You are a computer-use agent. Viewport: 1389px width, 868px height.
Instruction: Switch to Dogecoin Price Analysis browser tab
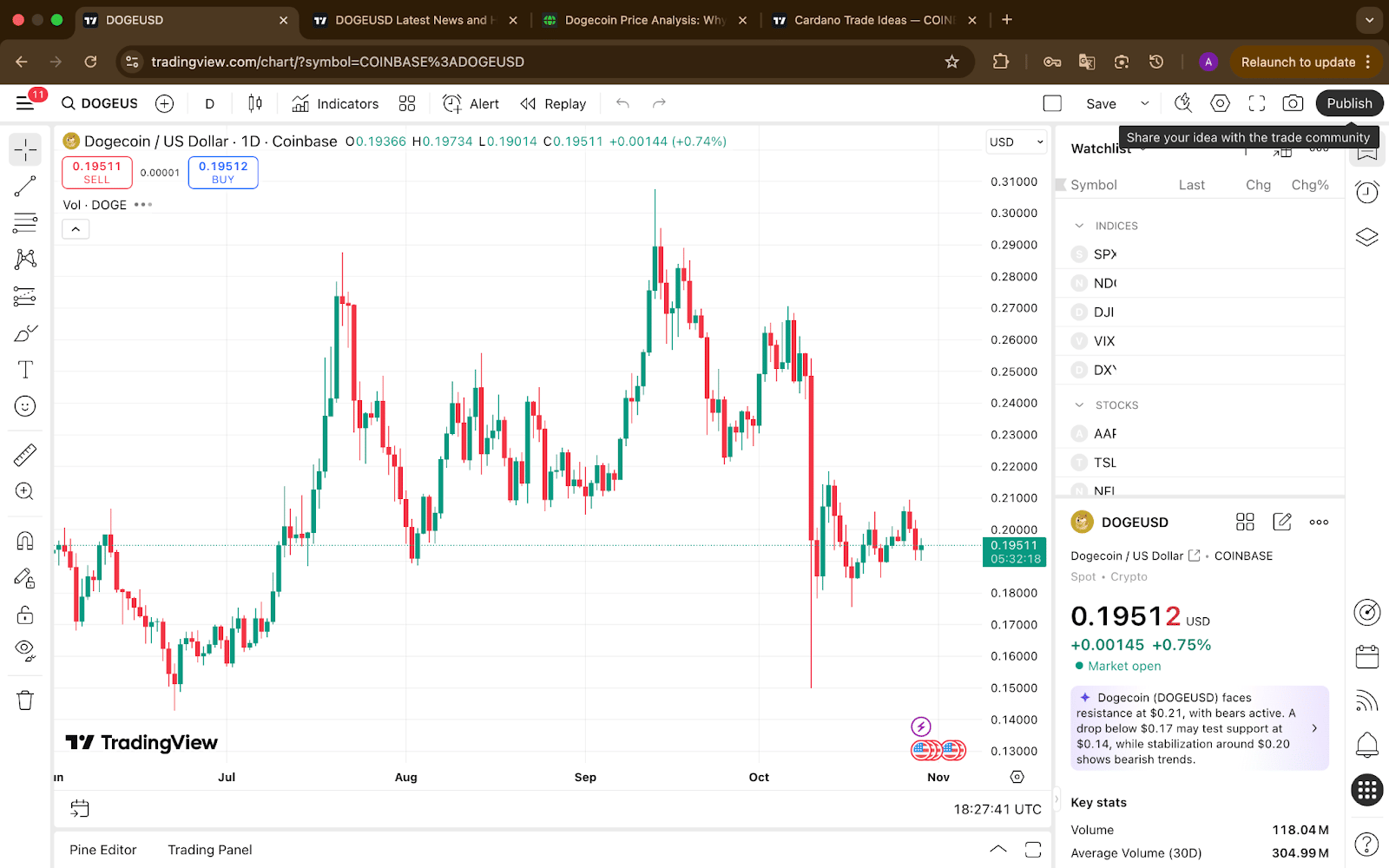tap(643, 20)
